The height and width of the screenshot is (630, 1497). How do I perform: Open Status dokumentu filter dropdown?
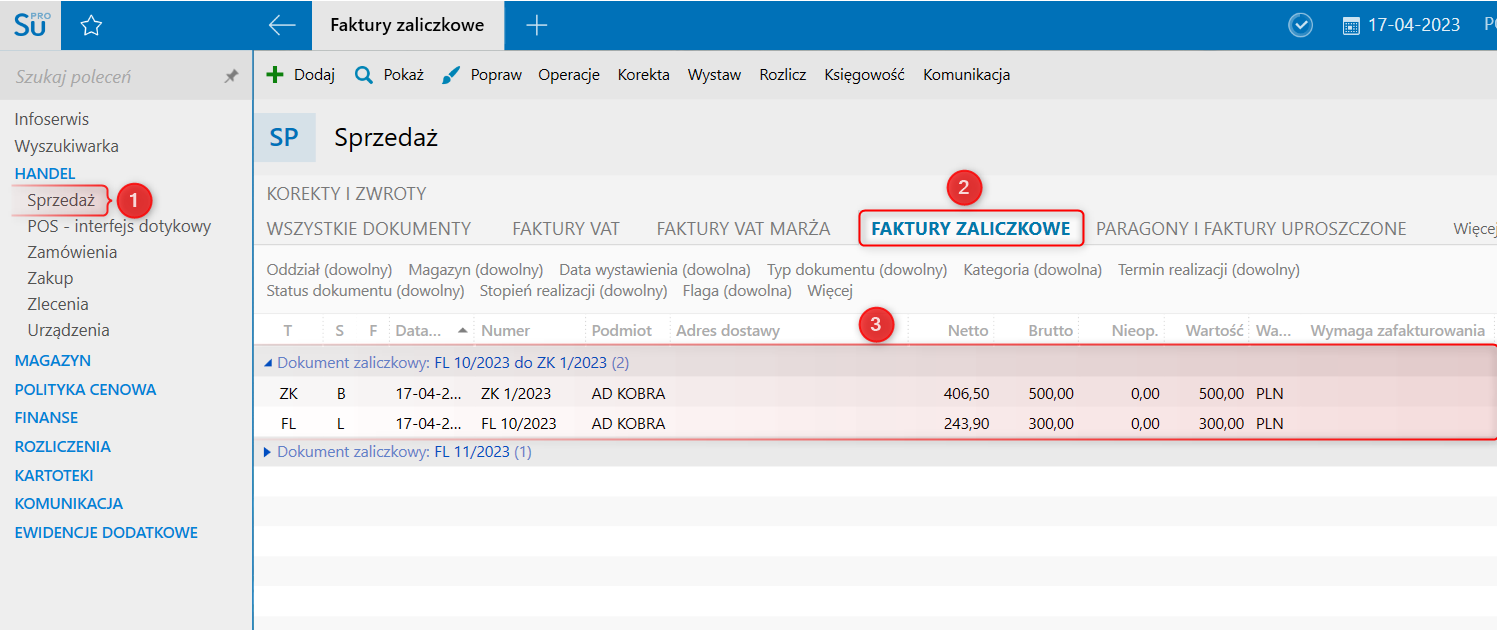[365, 291]
